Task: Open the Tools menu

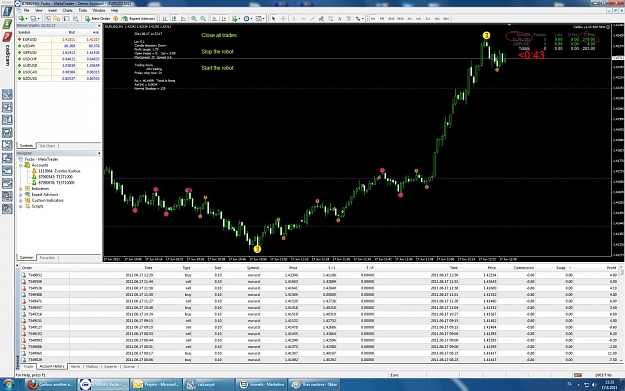Action: 83,10
